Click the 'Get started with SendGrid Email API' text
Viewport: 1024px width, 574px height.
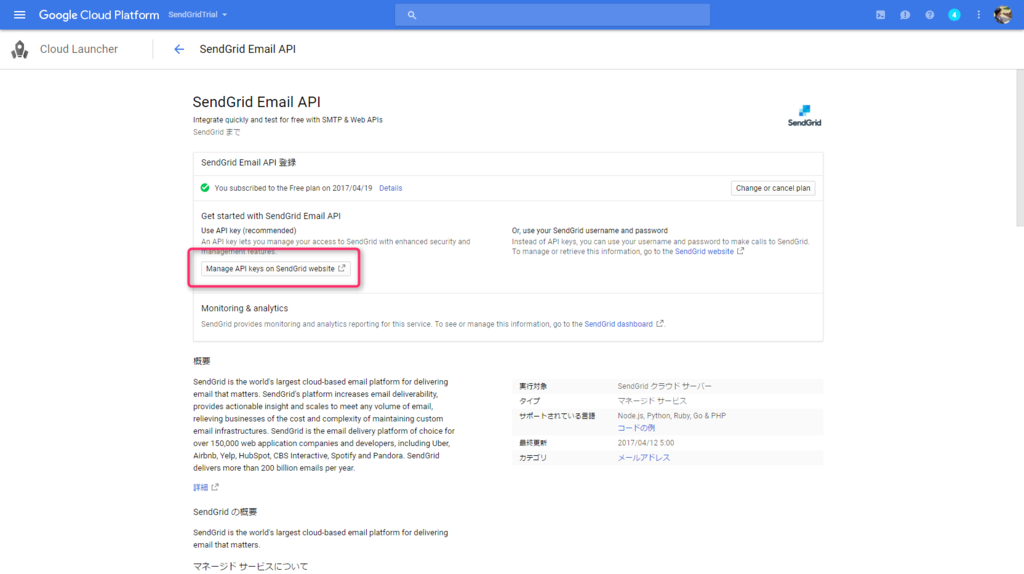point(270,215)
